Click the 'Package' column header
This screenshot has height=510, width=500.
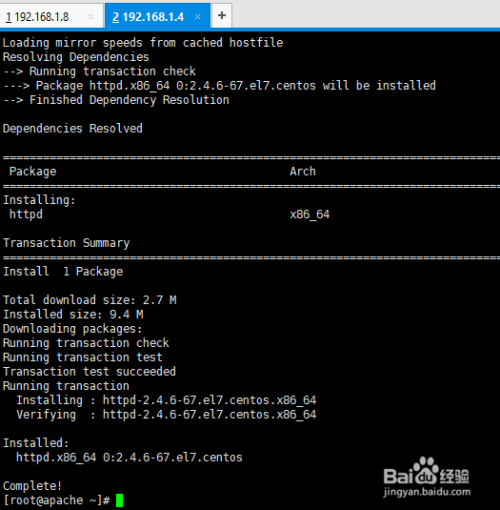(33, 172)
